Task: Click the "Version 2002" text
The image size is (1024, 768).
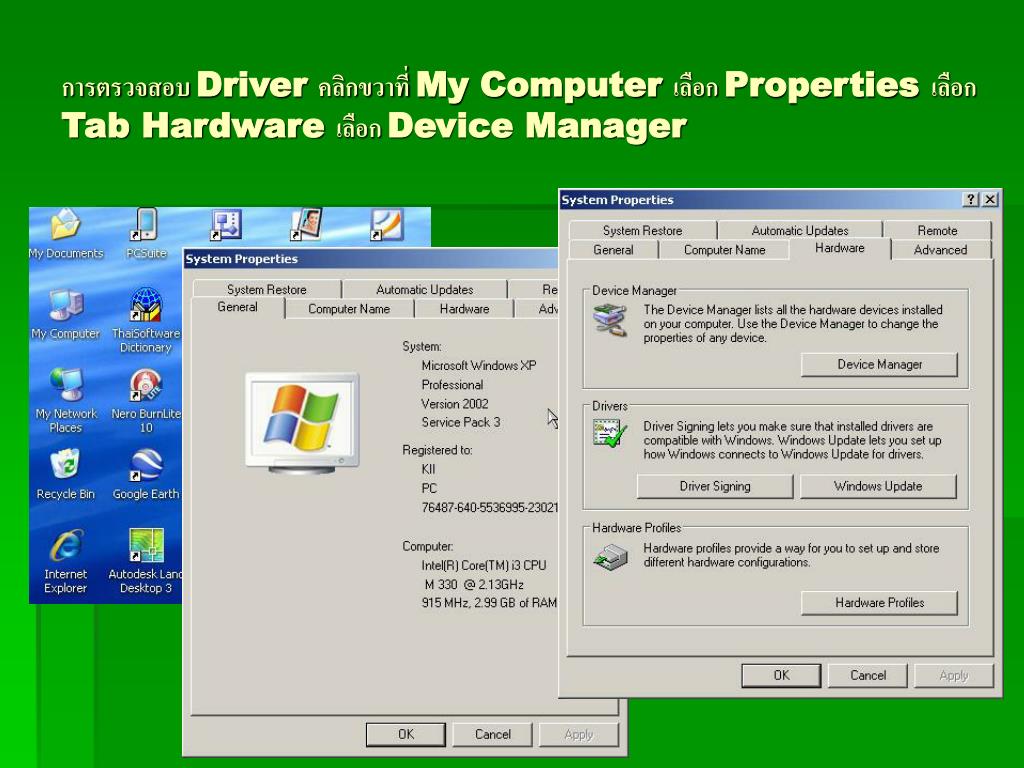Action: pos(455,404)
